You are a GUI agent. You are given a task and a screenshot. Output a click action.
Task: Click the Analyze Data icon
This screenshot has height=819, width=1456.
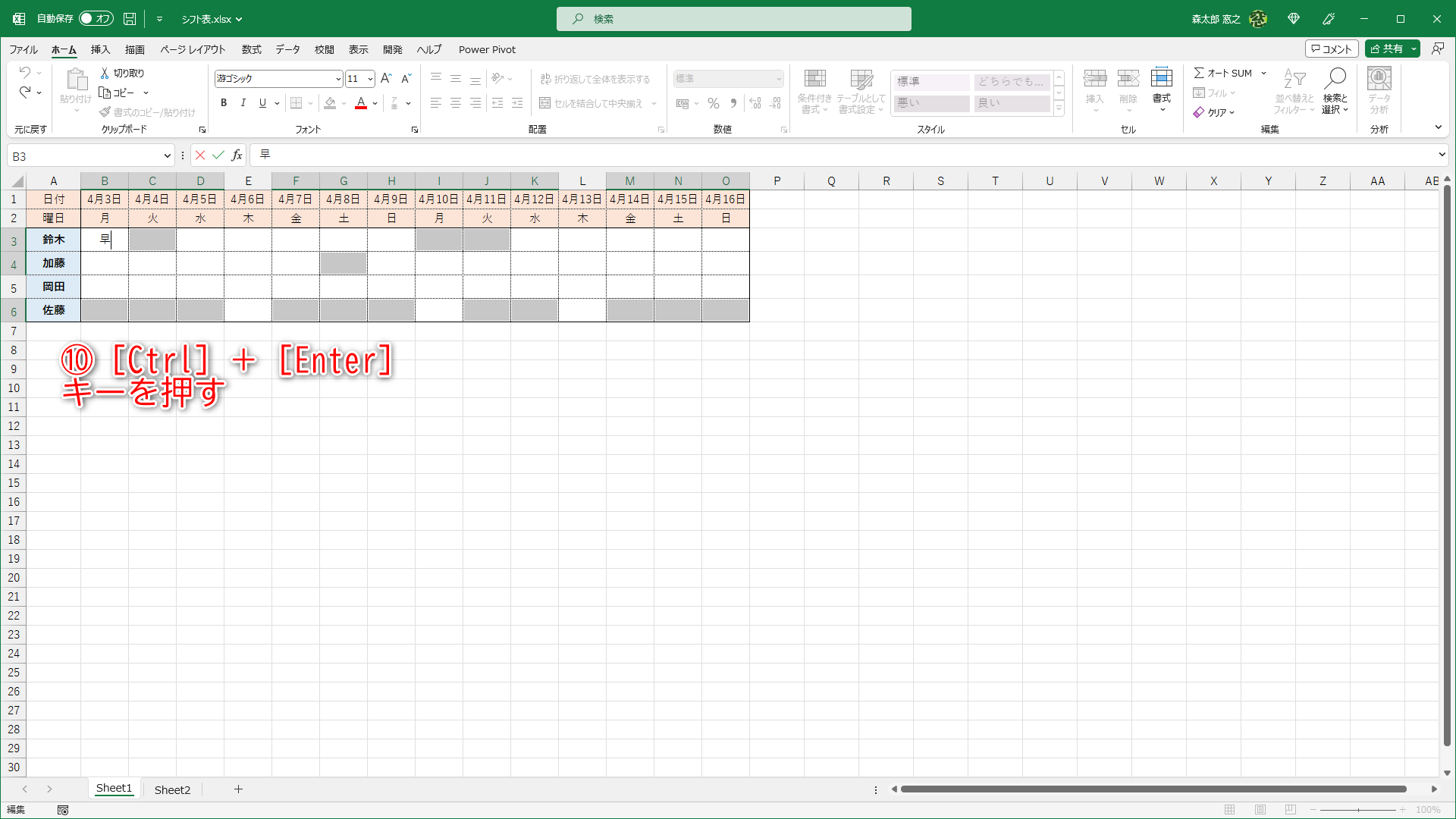pos(1379,79)
